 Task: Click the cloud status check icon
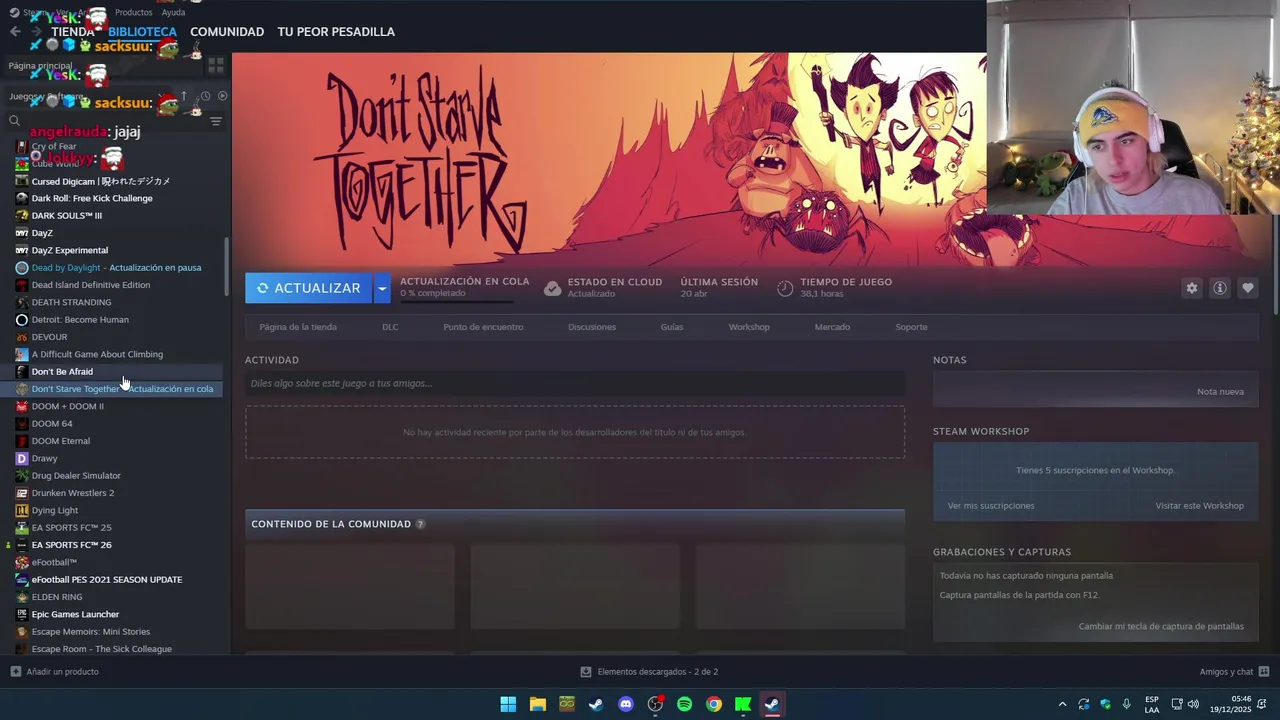[552, 288]
